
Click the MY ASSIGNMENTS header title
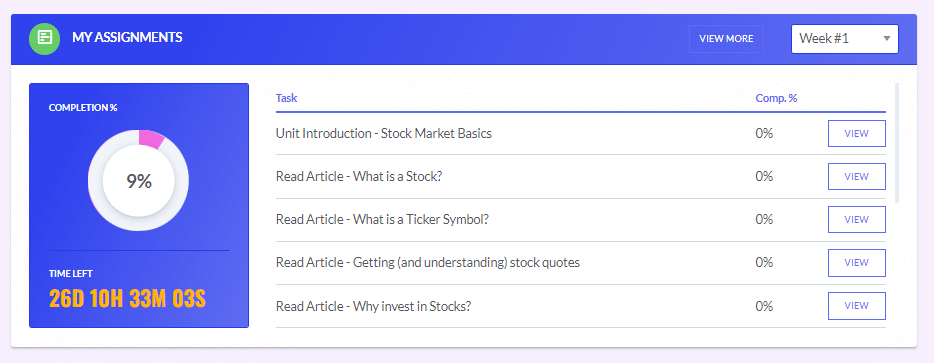[127, 38]
